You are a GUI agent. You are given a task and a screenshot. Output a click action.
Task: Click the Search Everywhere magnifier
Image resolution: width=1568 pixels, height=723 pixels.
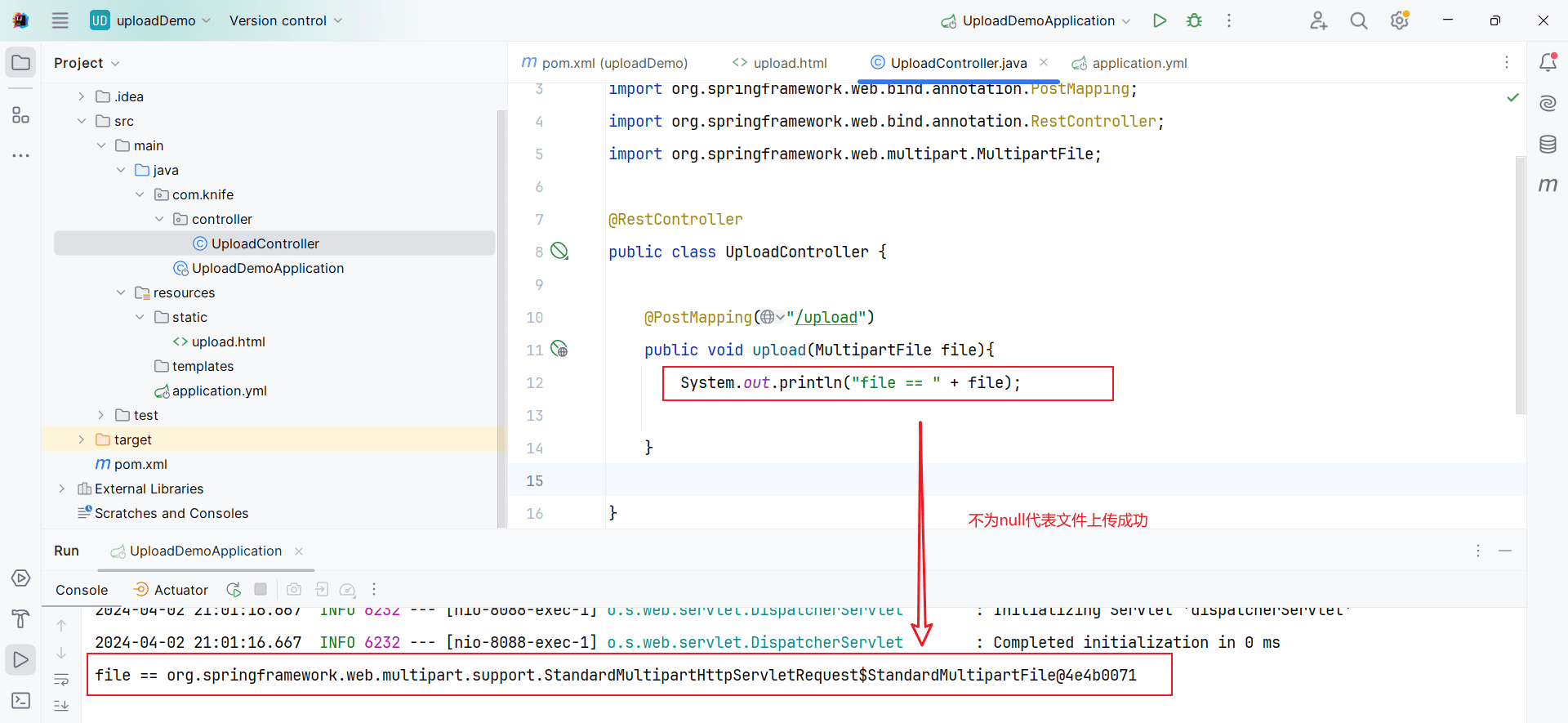pos(1358,20)
